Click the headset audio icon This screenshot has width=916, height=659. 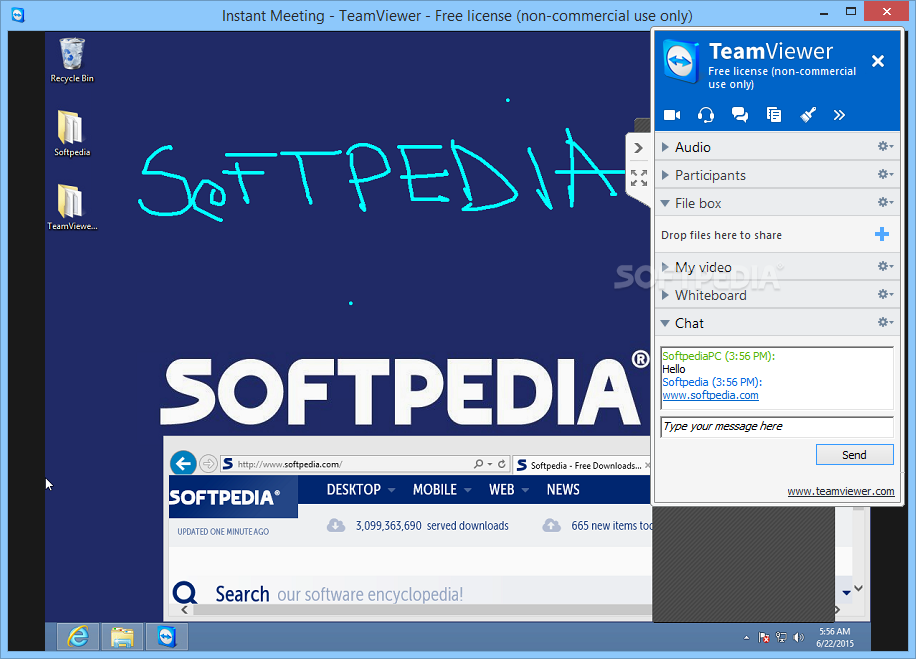pos(706,115)
